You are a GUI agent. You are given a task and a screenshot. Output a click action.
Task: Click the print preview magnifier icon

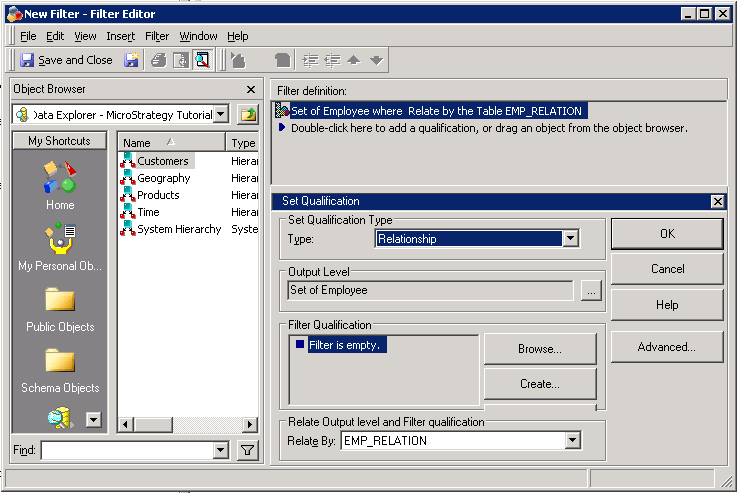[203, 60]
